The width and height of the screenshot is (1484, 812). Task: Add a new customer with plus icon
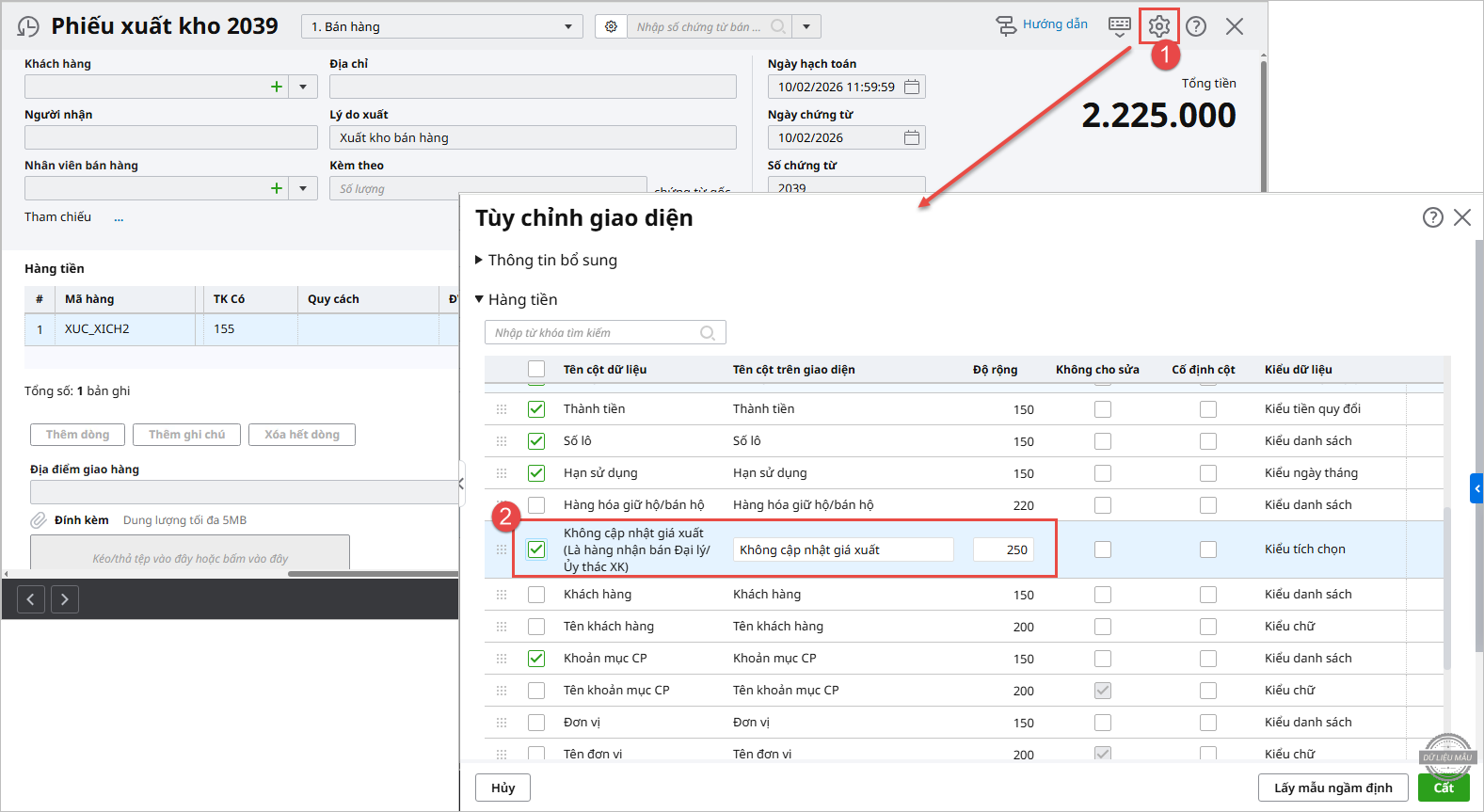click(x=277, y=87)
